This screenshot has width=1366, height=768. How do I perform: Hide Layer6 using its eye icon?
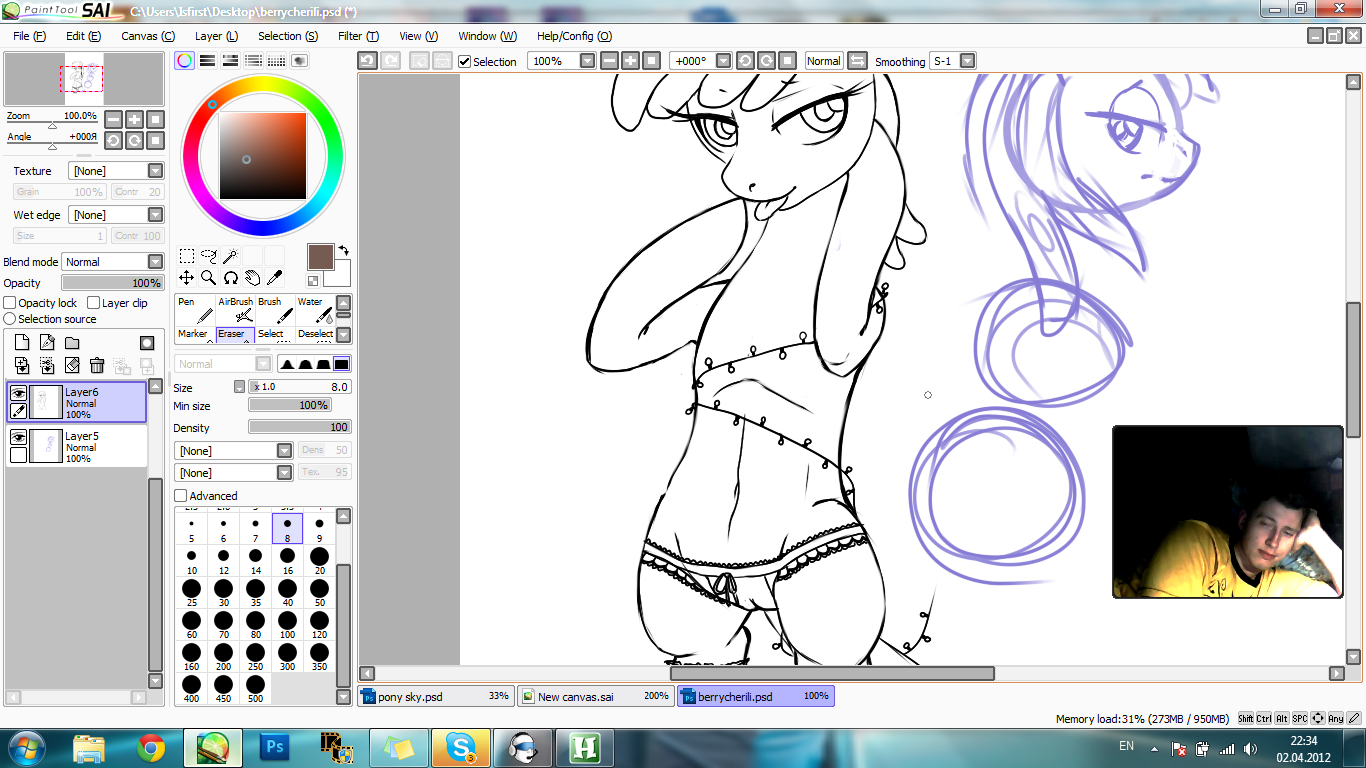(x=18, y=394)
